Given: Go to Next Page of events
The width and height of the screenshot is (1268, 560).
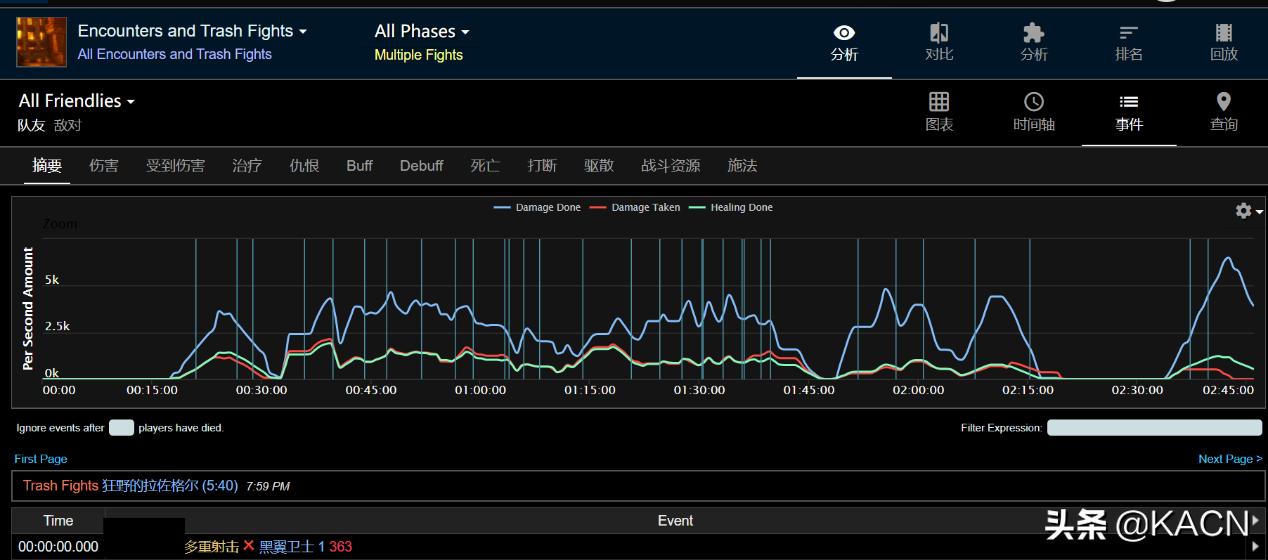Looking at the screenshot, I should 1229,459.
